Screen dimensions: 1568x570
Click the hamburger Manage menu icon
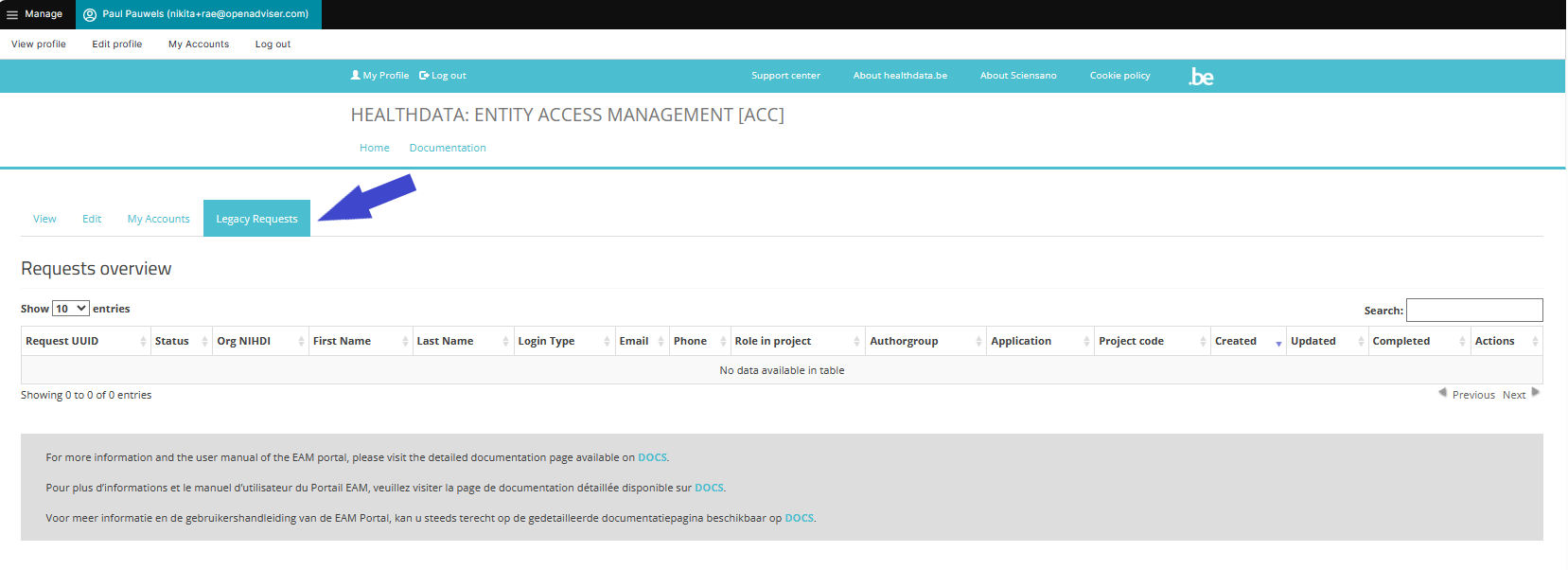tap(12, 14)
